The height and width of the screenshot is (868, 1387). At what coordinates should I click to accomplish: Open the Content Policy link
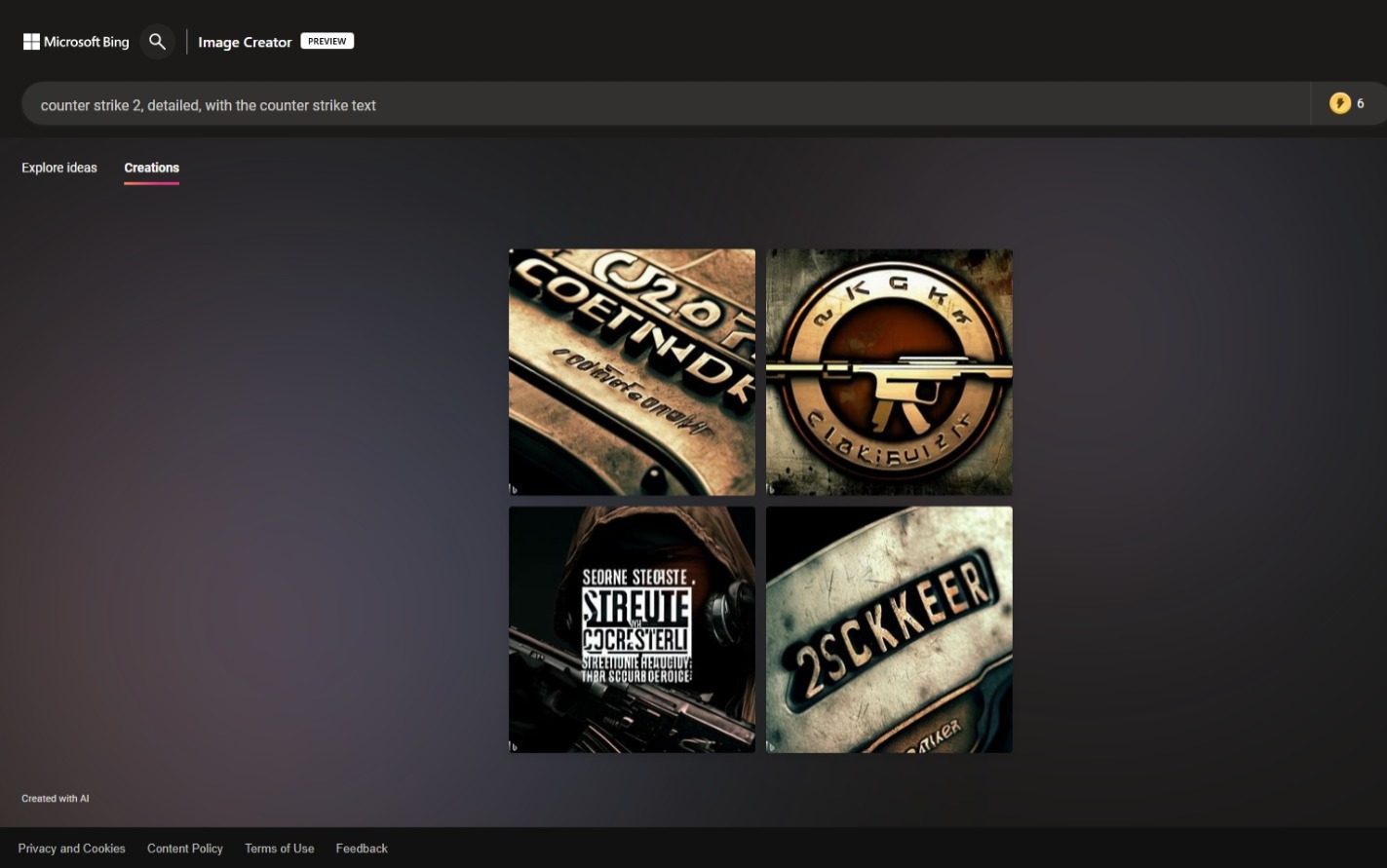click(185, 849)
